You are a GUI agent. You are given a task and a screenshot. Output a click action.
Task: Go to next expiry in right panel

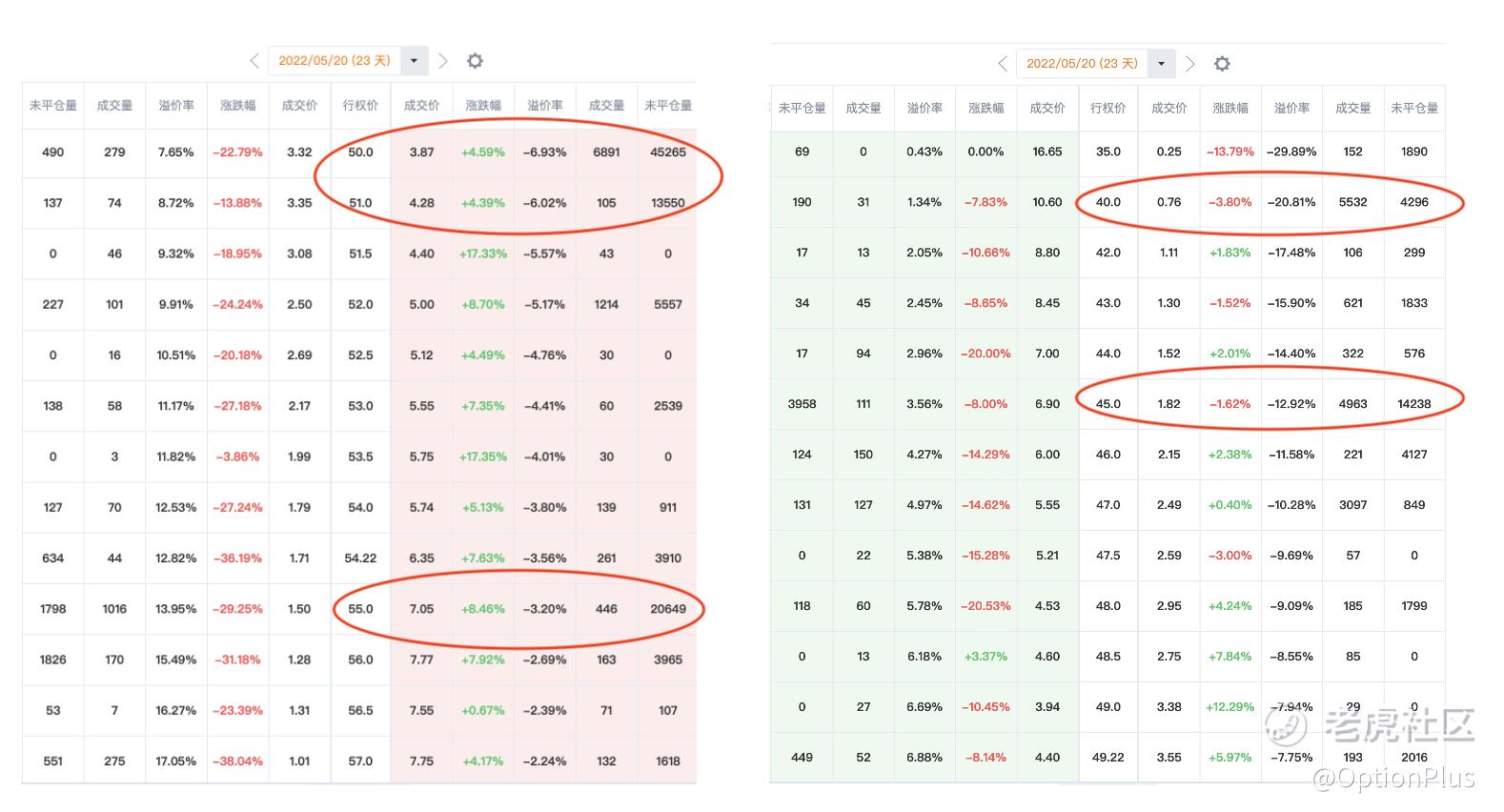click(1189, 64)
